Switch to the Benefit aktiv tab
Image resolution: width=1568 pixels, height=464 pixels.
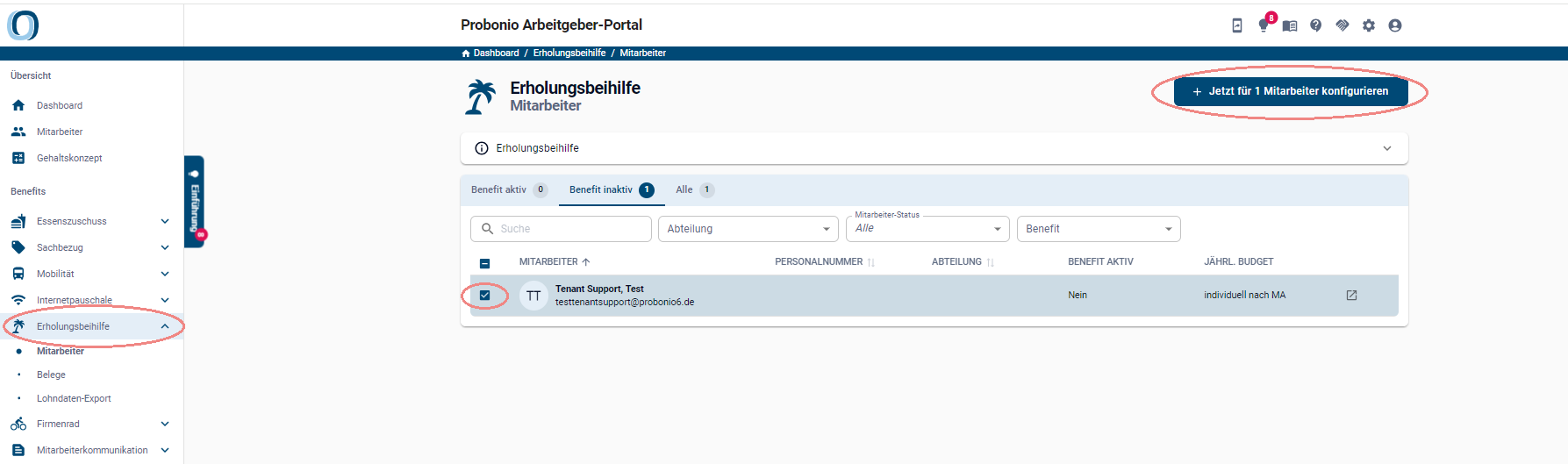tap(509, 189)
